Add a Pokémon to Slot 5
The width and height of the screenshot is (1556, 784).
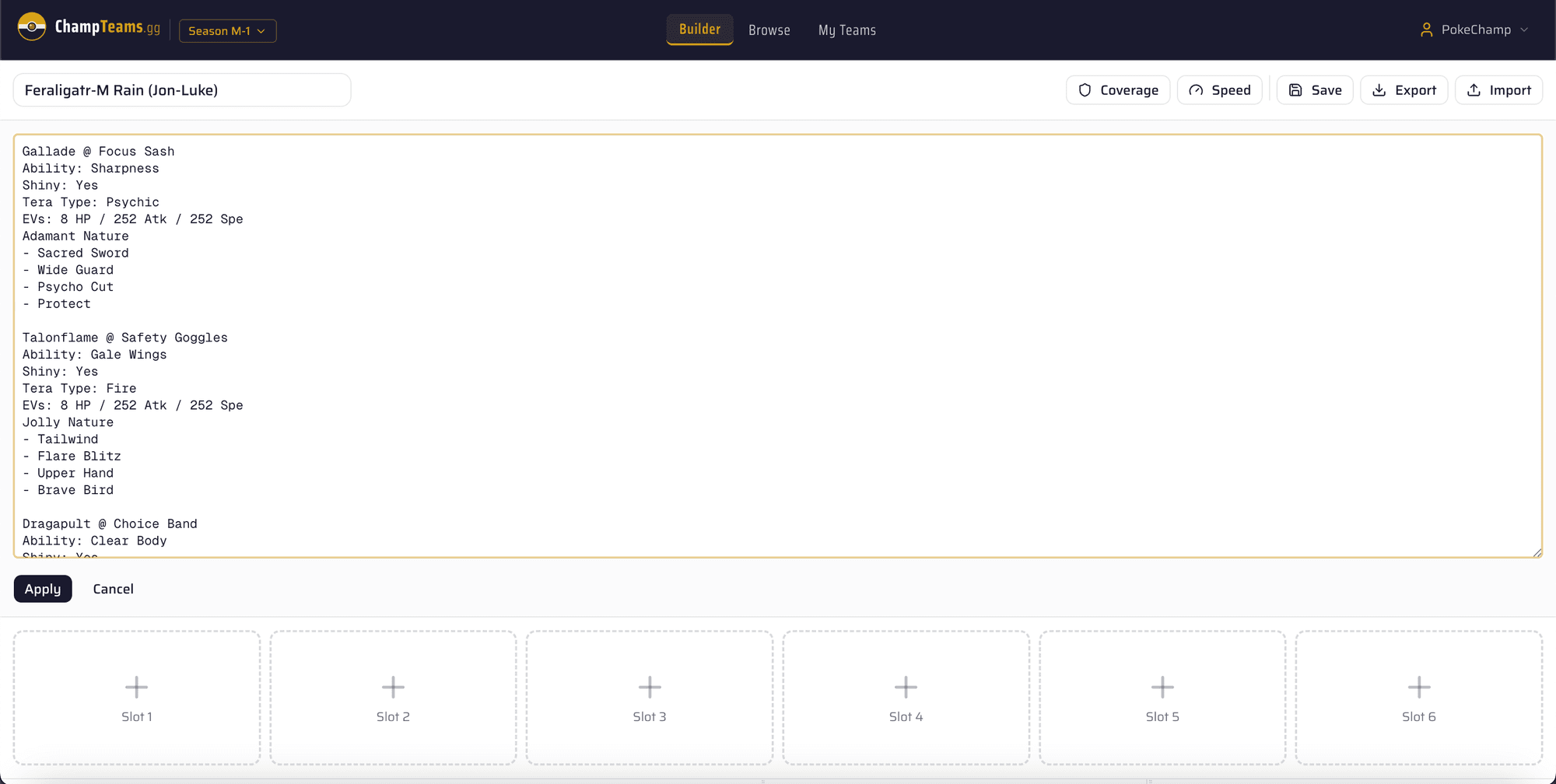pyautogui.click(x=1162, y=698)
